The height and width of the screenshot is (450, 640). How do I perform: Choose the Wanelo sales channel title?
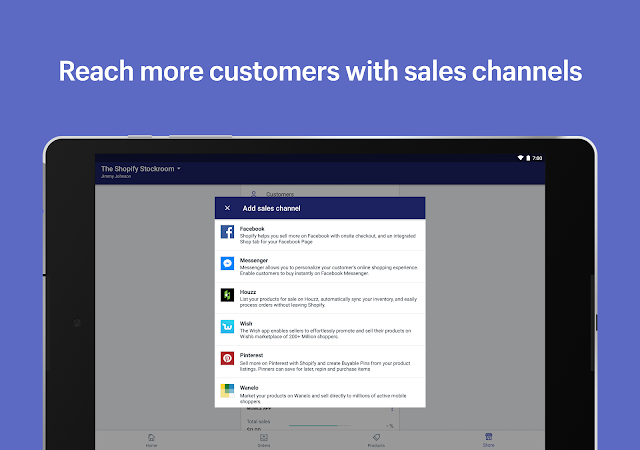click(249, 388)
